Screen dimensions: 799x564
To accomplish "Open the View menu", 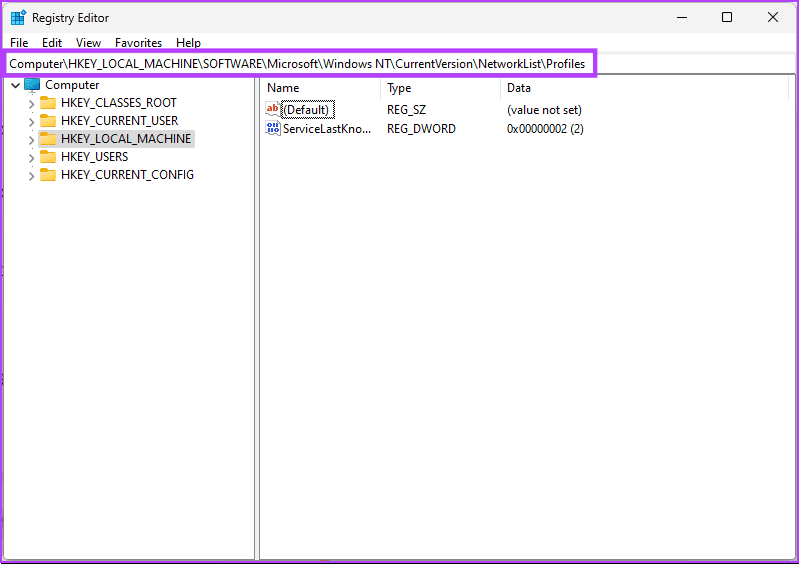I will pyautogui.click(x=89, y=43).
